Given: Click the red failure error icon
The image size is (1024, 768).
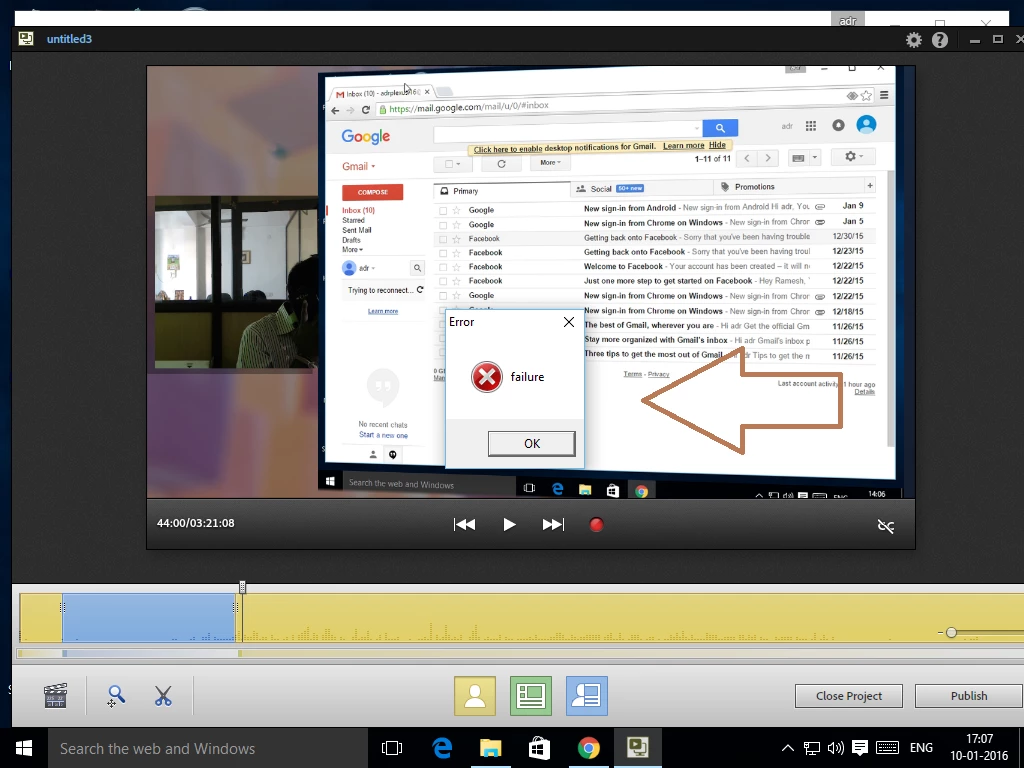Looking at the screenshot, I should coord(487,377).
